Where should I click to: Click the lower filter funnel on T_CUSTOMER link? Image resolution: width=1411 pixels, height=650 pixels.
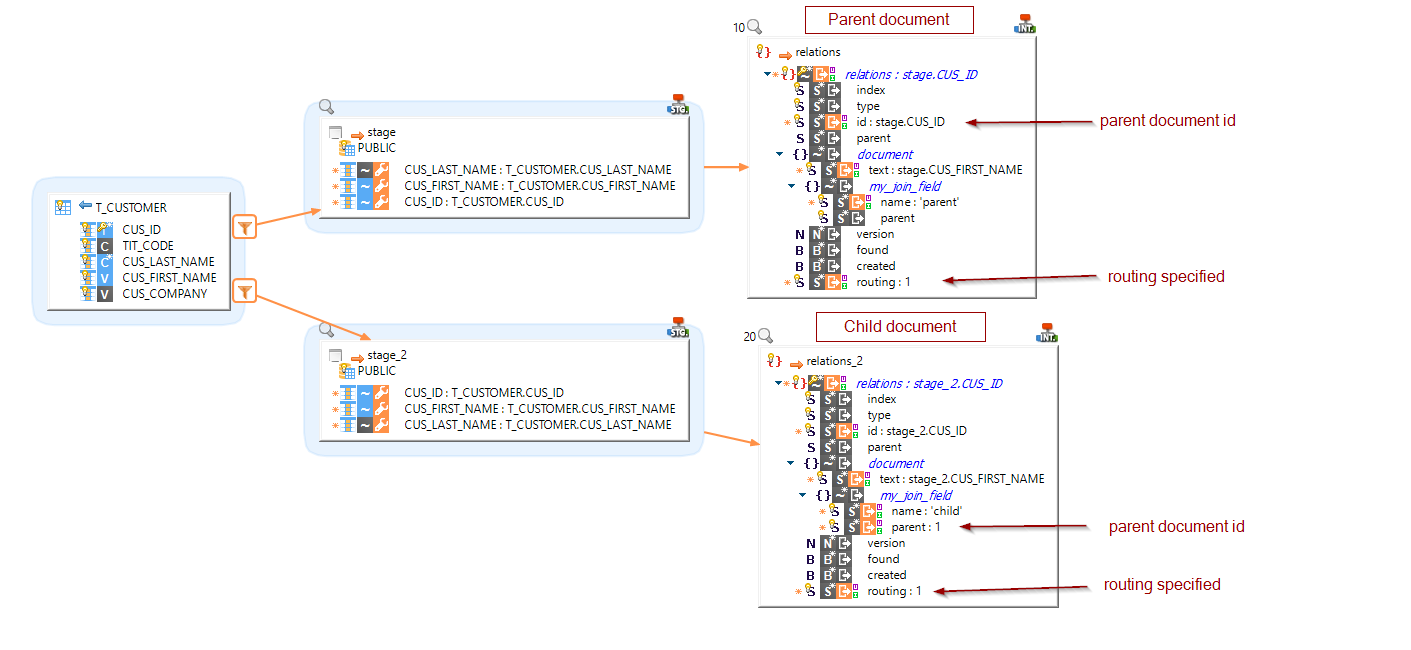click(245, 291)
